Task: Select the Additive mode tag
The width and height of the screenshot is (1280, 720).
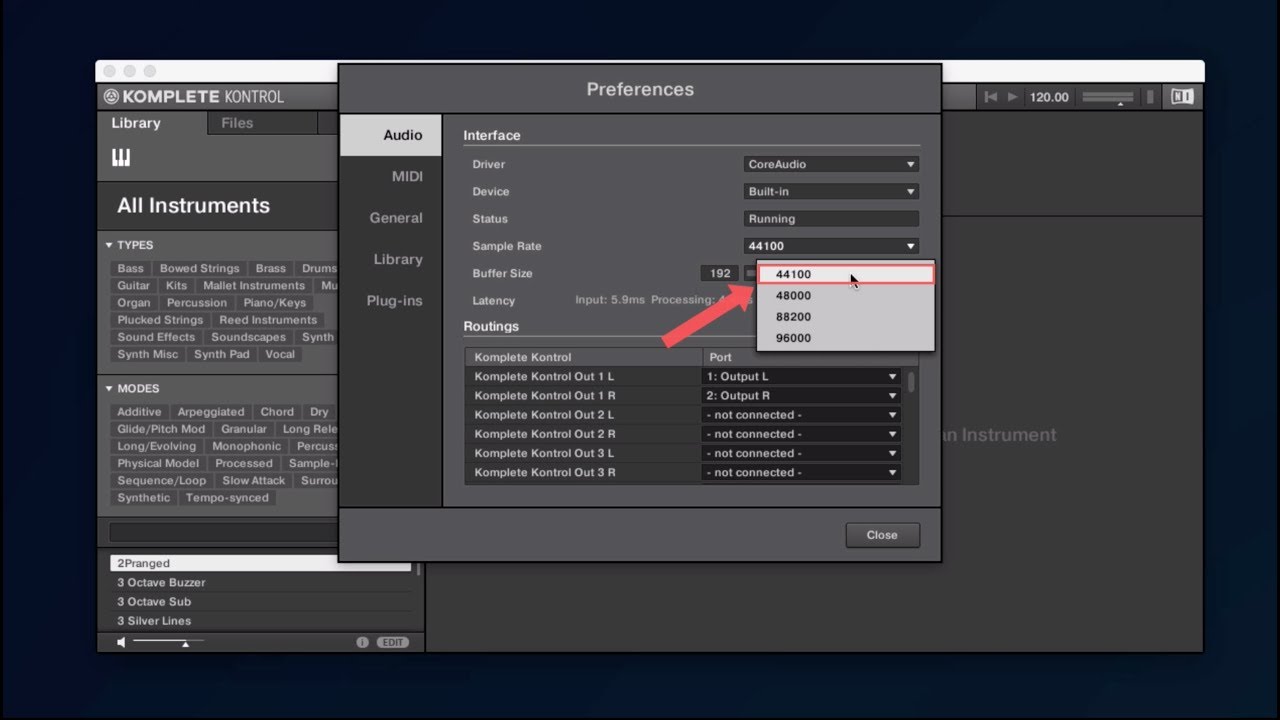Action: tap(139, 412)
